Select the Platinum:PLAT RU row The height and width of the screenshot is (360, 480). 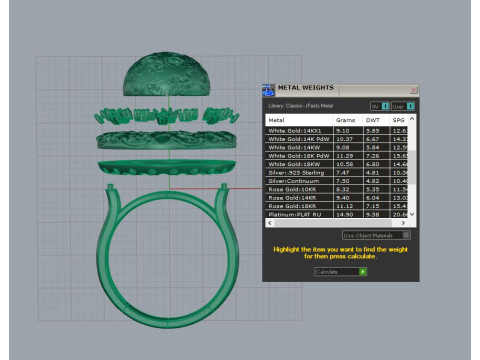(x=336, y=214)
